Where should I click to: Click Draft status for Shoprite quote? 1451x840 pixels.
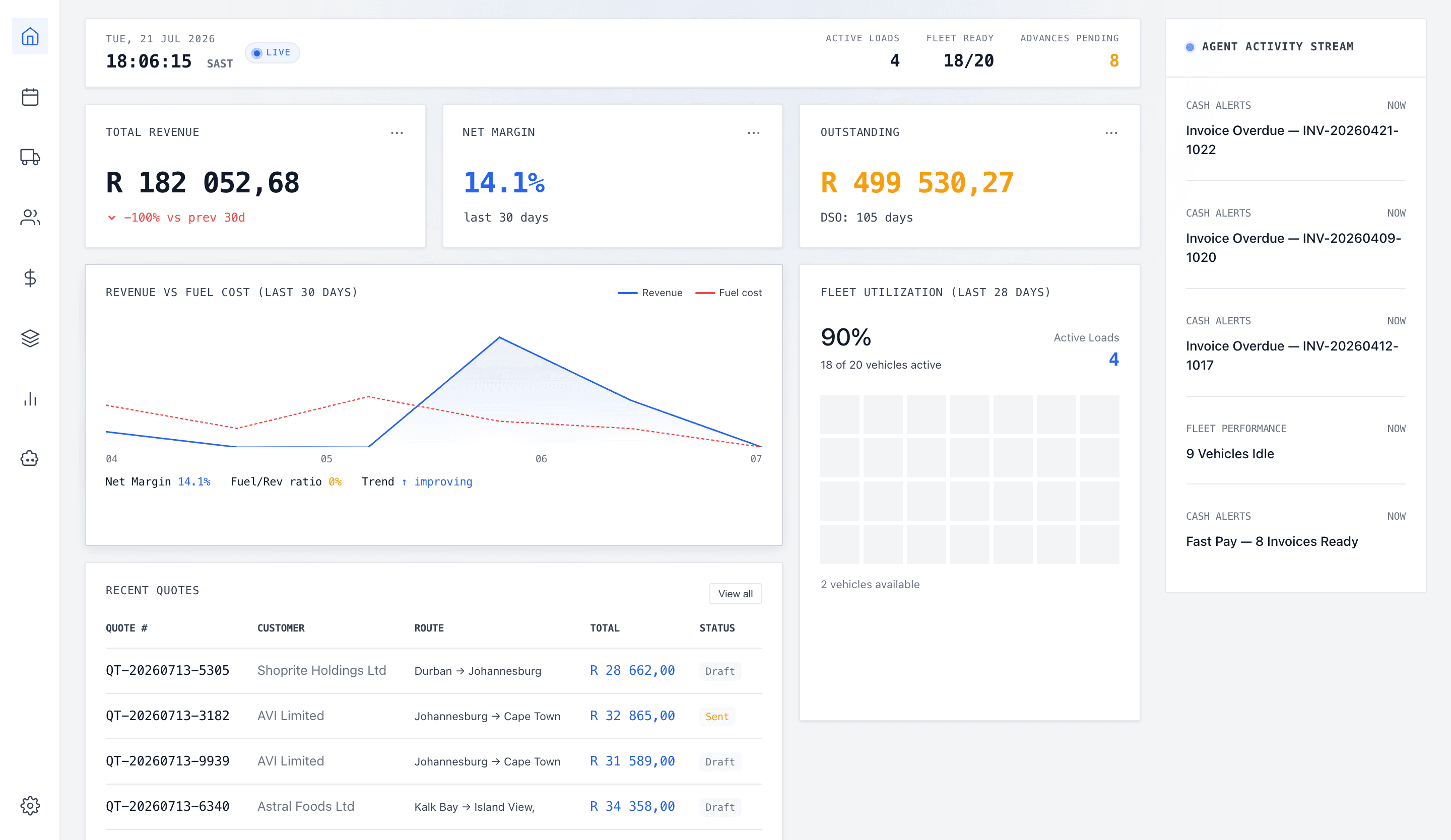point(720,671)
